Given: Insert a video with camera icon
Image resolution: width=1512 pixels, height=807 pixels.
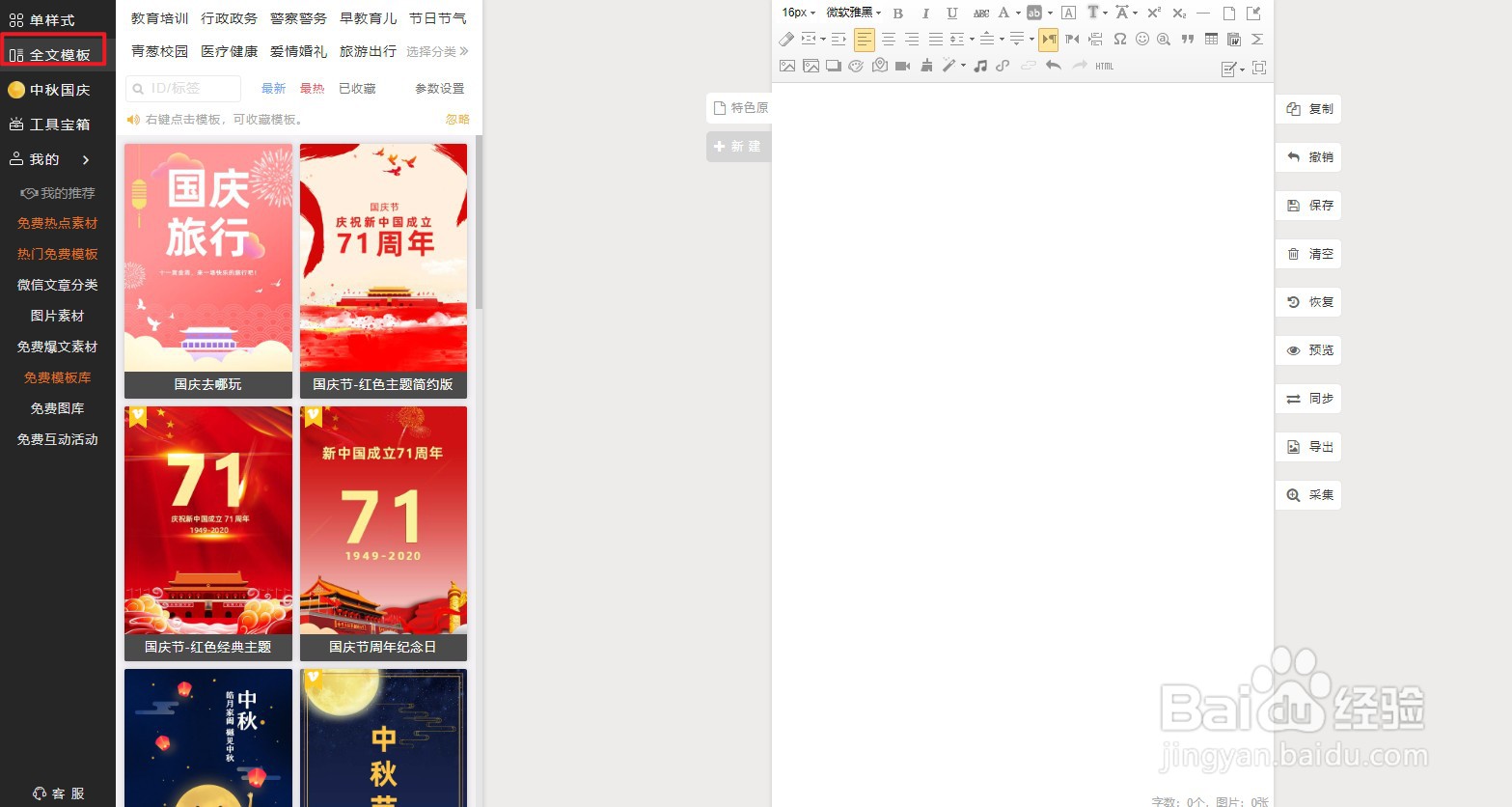Looking at the screenshot, I should (x=902, y=67).
